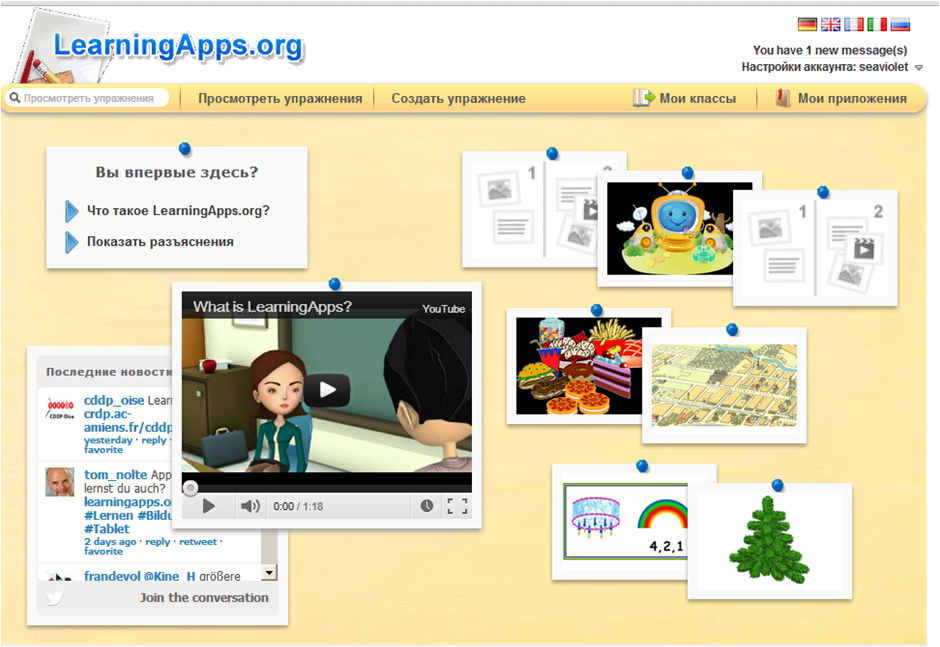Click the news feed scrollbar down arrow
This screenshot has width=940, height=647.
[x=269, y=573]
